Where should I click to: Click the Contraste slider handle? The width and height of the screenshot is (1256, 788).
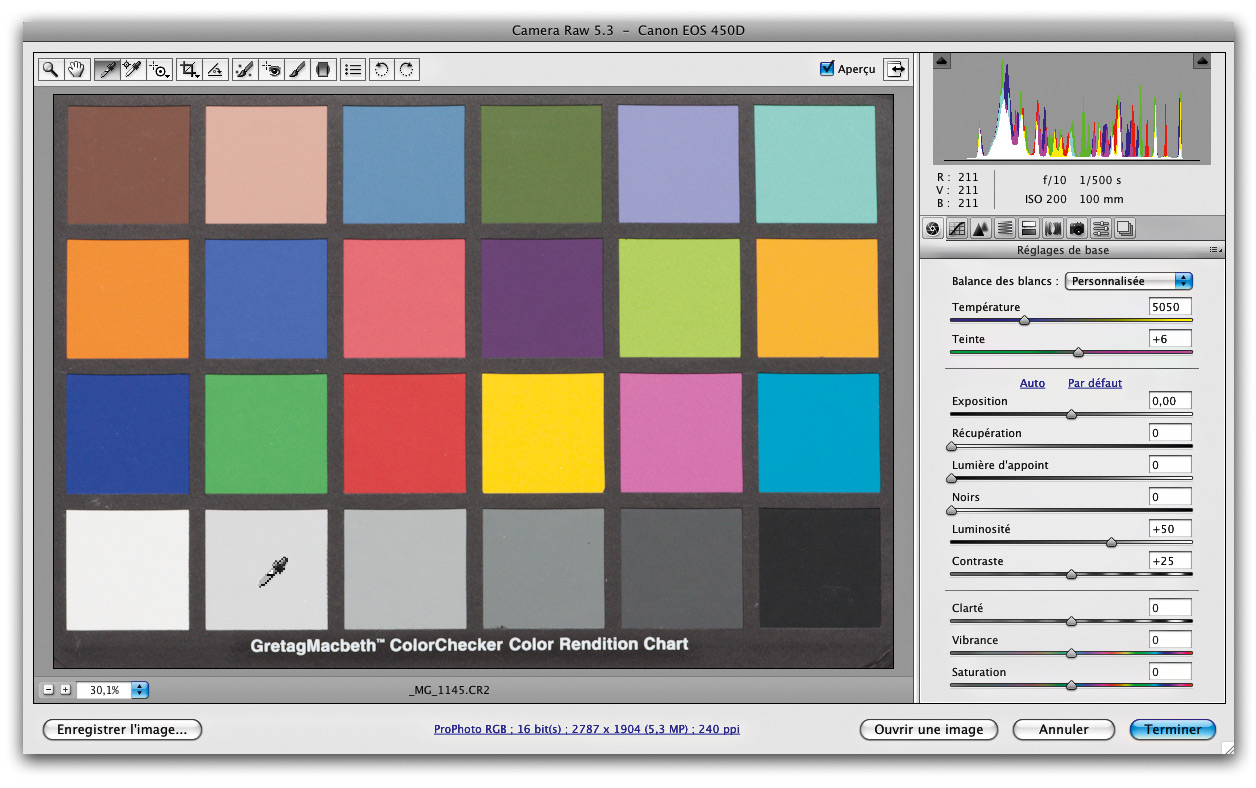click(x=1072, y=574)
